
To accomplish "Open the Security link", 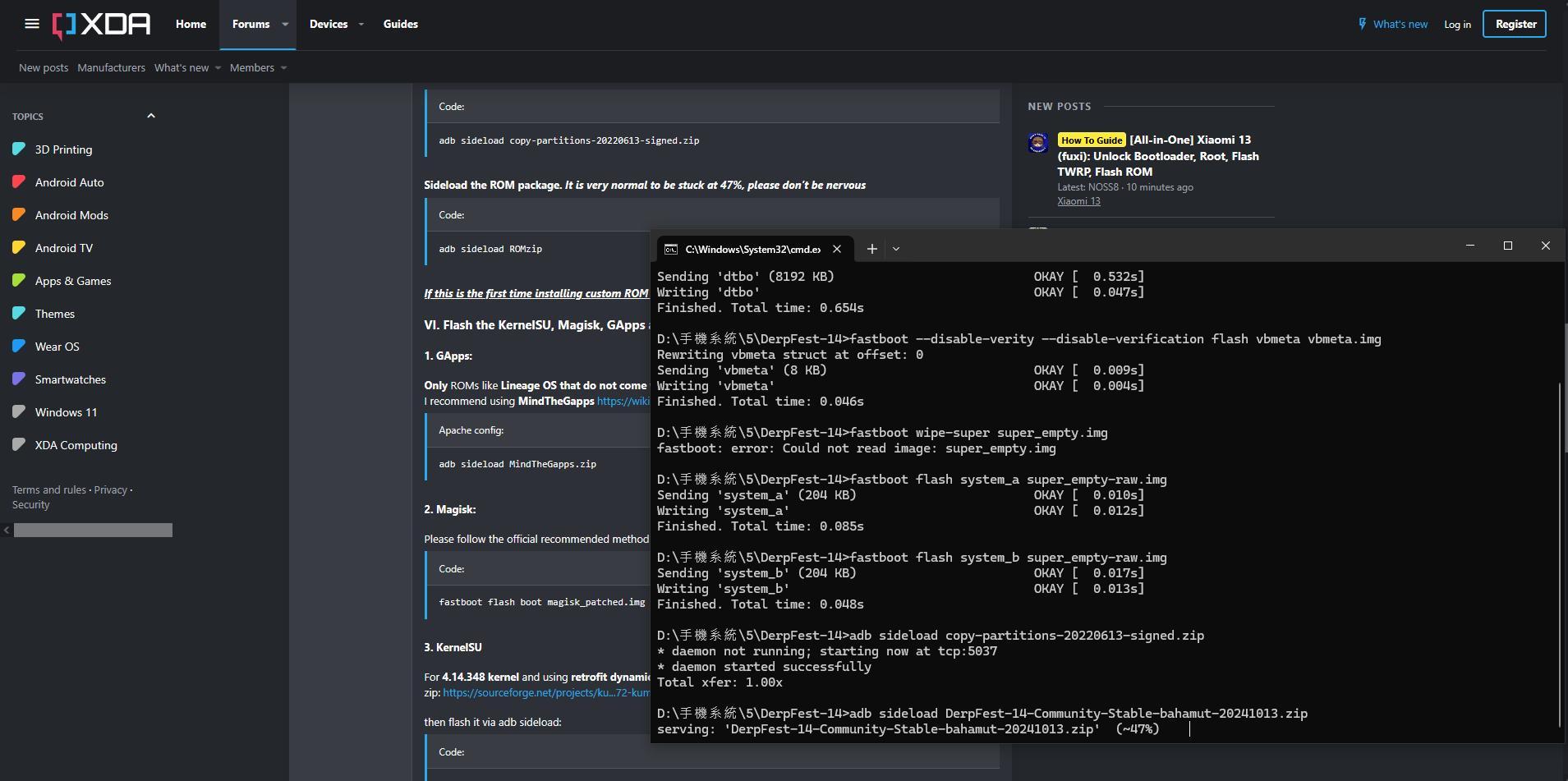I will click(30, 505).
